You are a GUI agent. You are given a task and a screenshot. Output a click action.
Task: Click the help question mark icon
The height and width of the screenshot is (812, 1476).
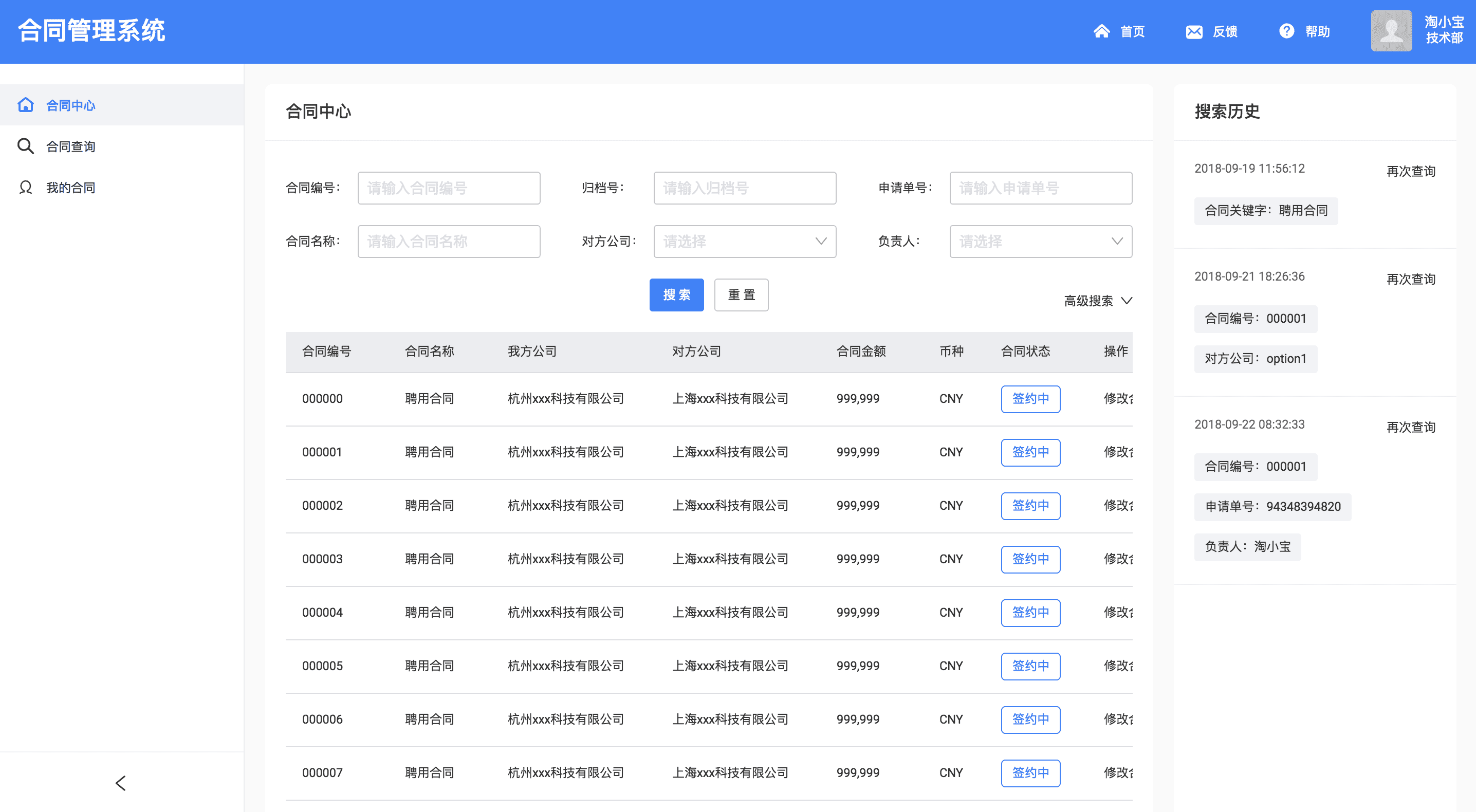(1286, 31)
